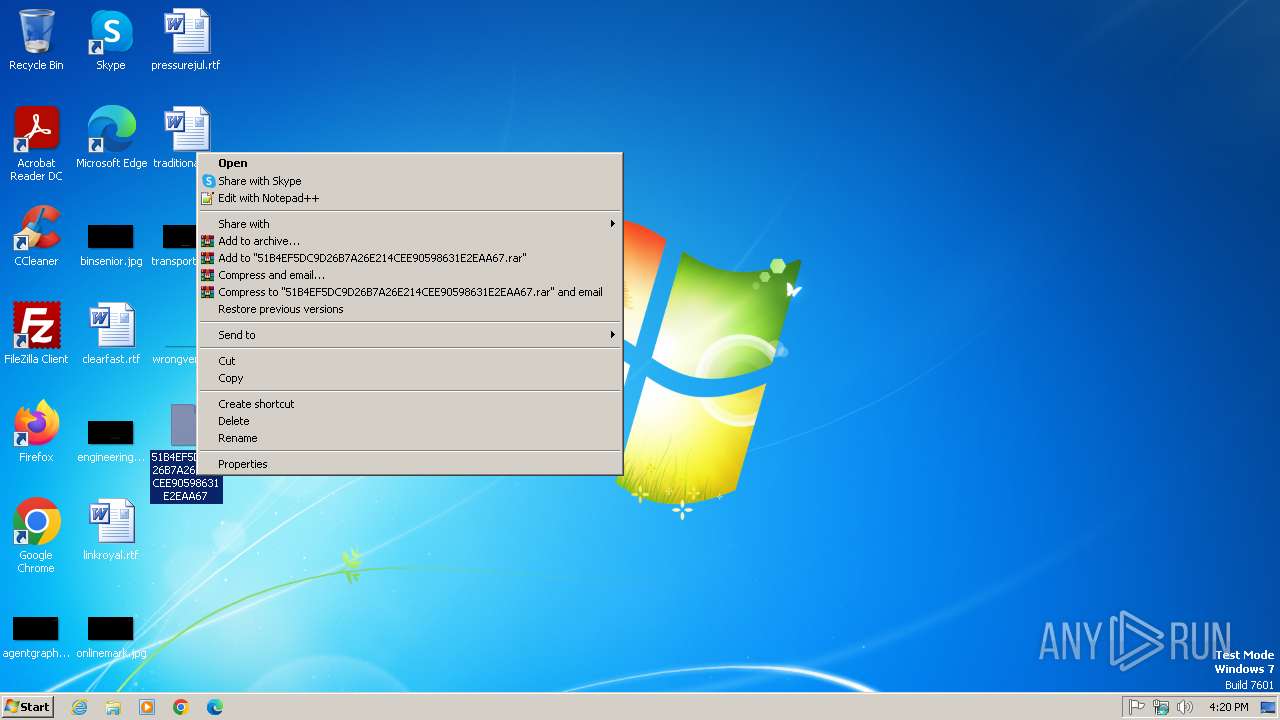The width and height of the screenshot is (1280, 720).
Task: Open Internet Explorer from the taskbar
Action: point(79,707)
